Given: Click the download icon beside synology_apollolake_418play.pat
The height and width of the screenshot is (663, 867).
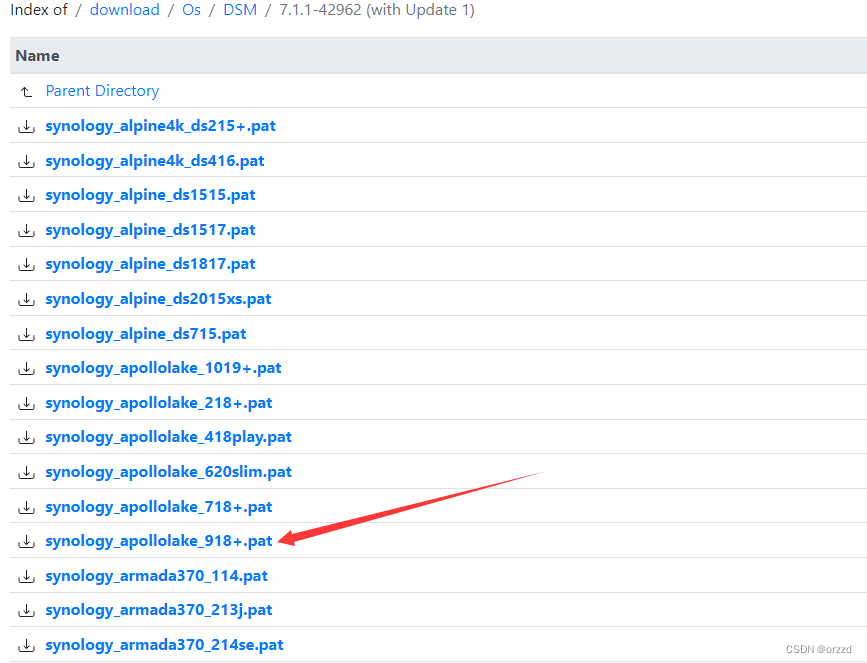Looking at the screenshot, I should point(26,438).
